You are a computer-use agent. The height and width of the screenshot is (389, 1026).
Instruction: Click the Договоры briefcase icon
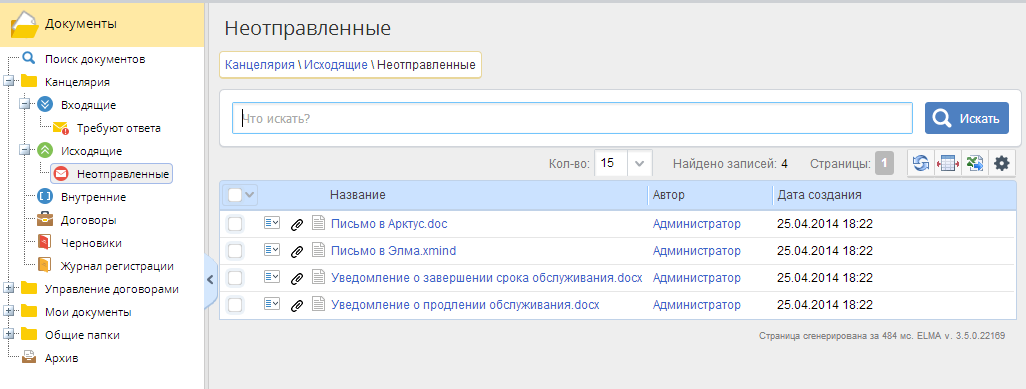click(x=44, y=219)
